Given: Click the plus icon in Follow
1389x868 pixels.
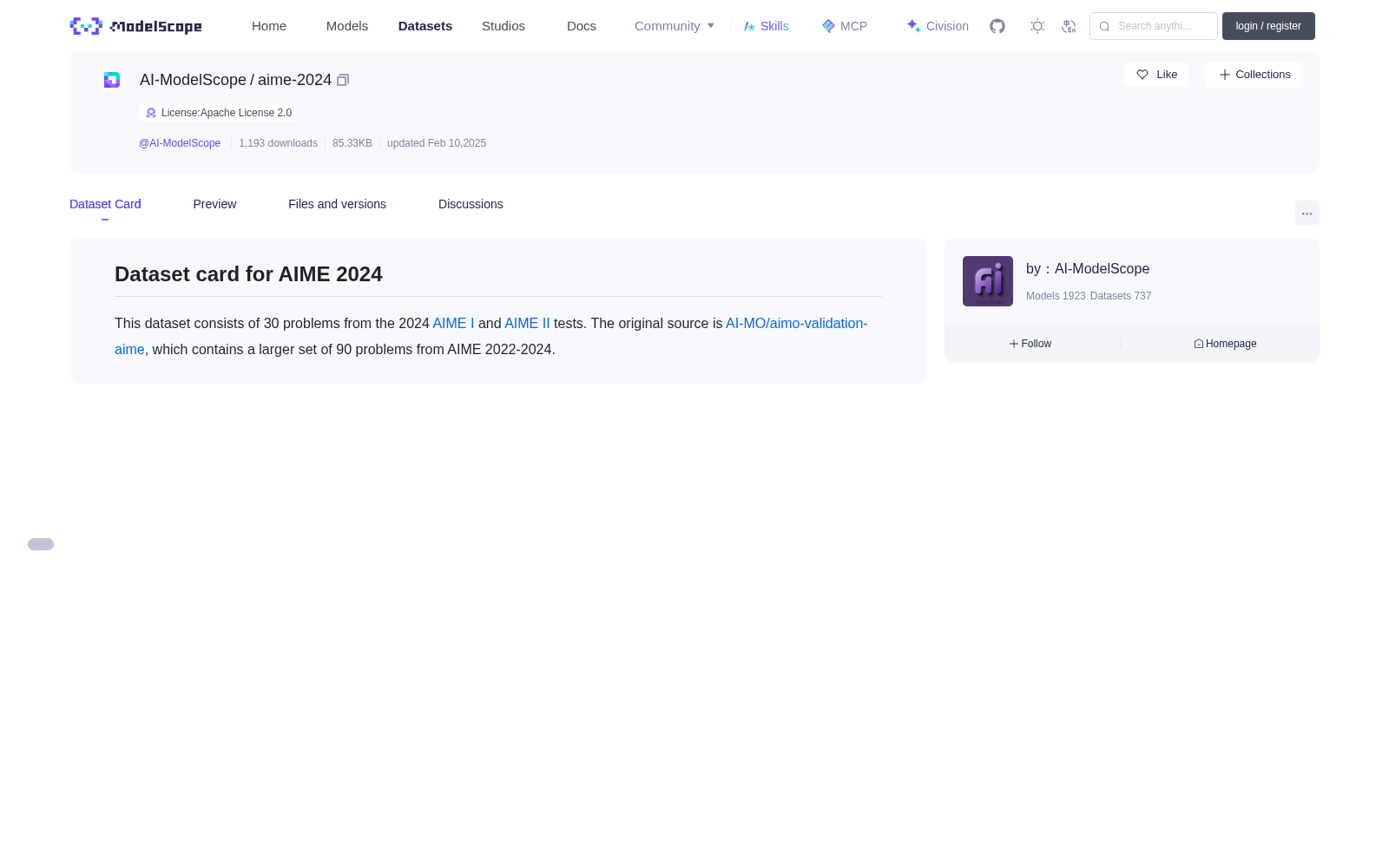Looking at the screenshot, I should click(1014, 344).
